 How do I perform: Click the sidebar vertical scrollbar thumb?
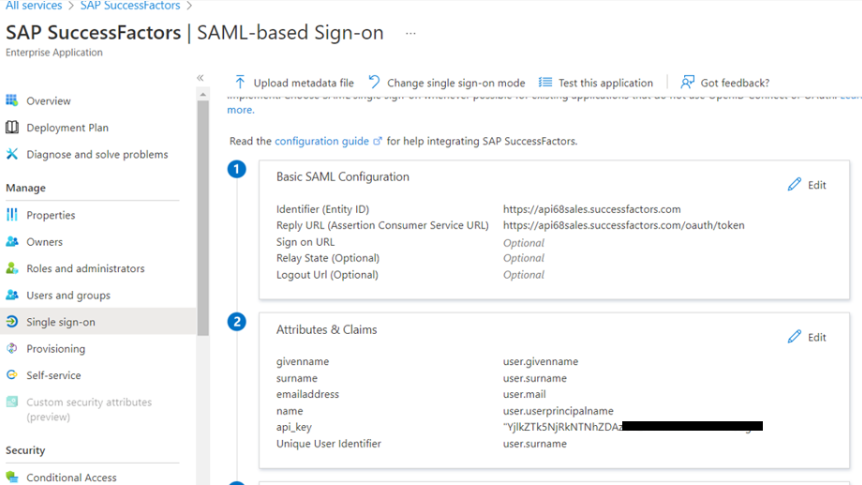(203, 217)
